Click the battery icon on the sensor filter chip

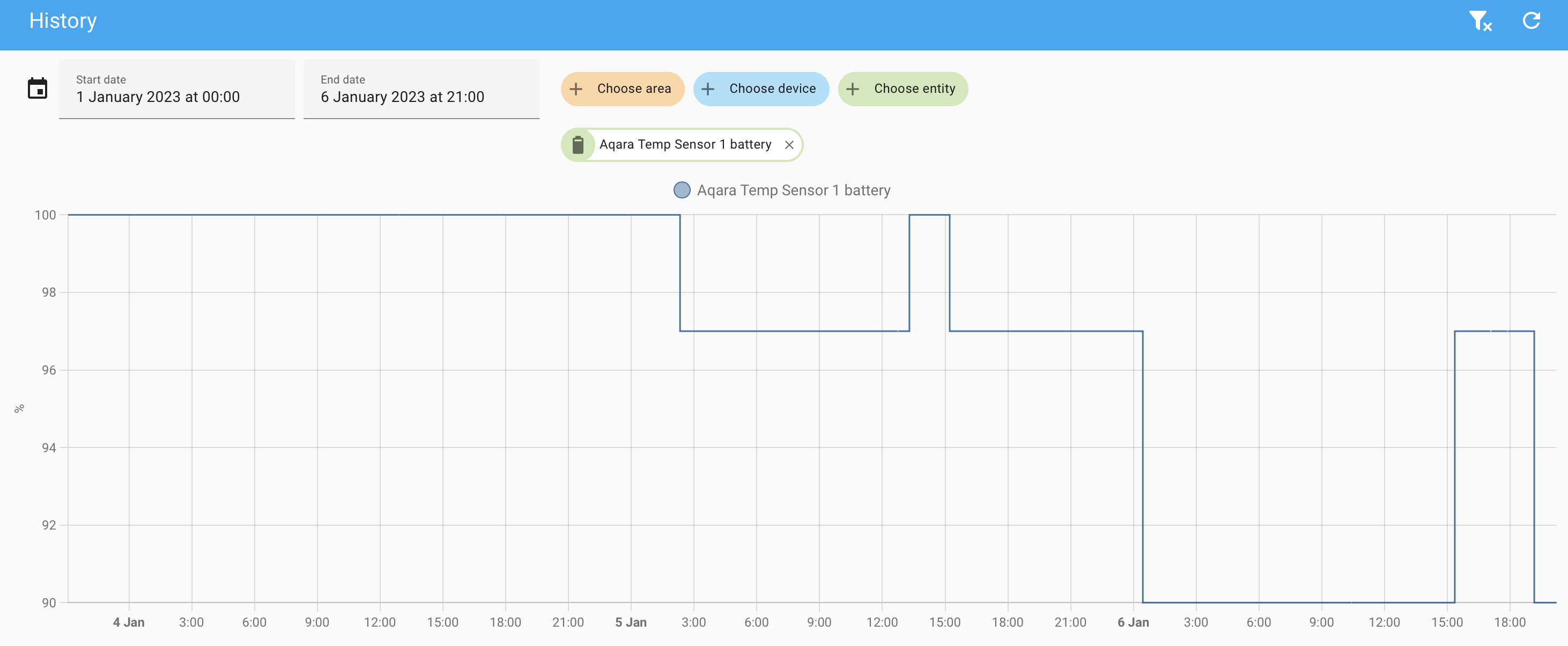pyautogui.click(x=578, y=144)
